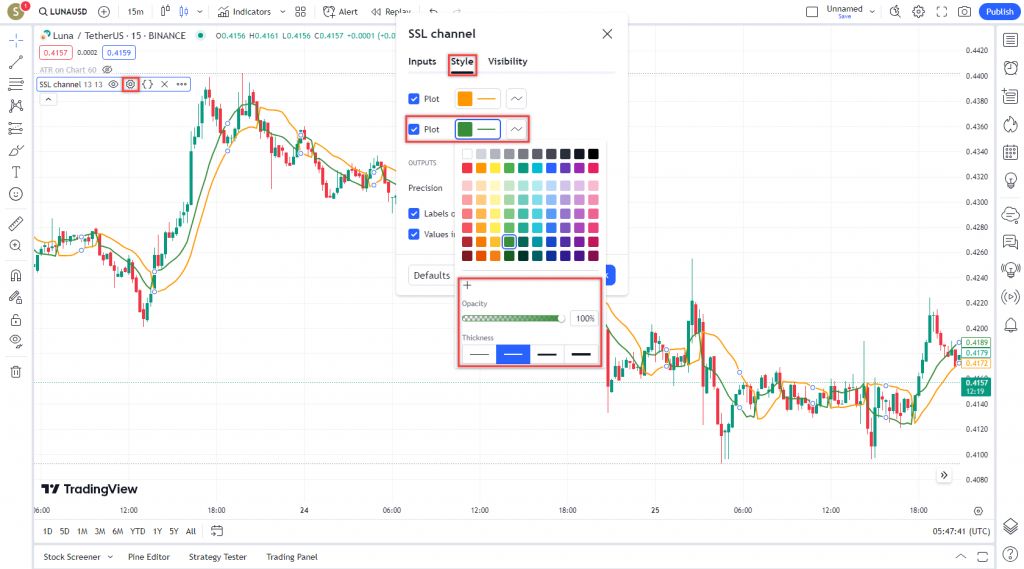
Task: Click the trash remove objects icon
Action: point(16,372)
